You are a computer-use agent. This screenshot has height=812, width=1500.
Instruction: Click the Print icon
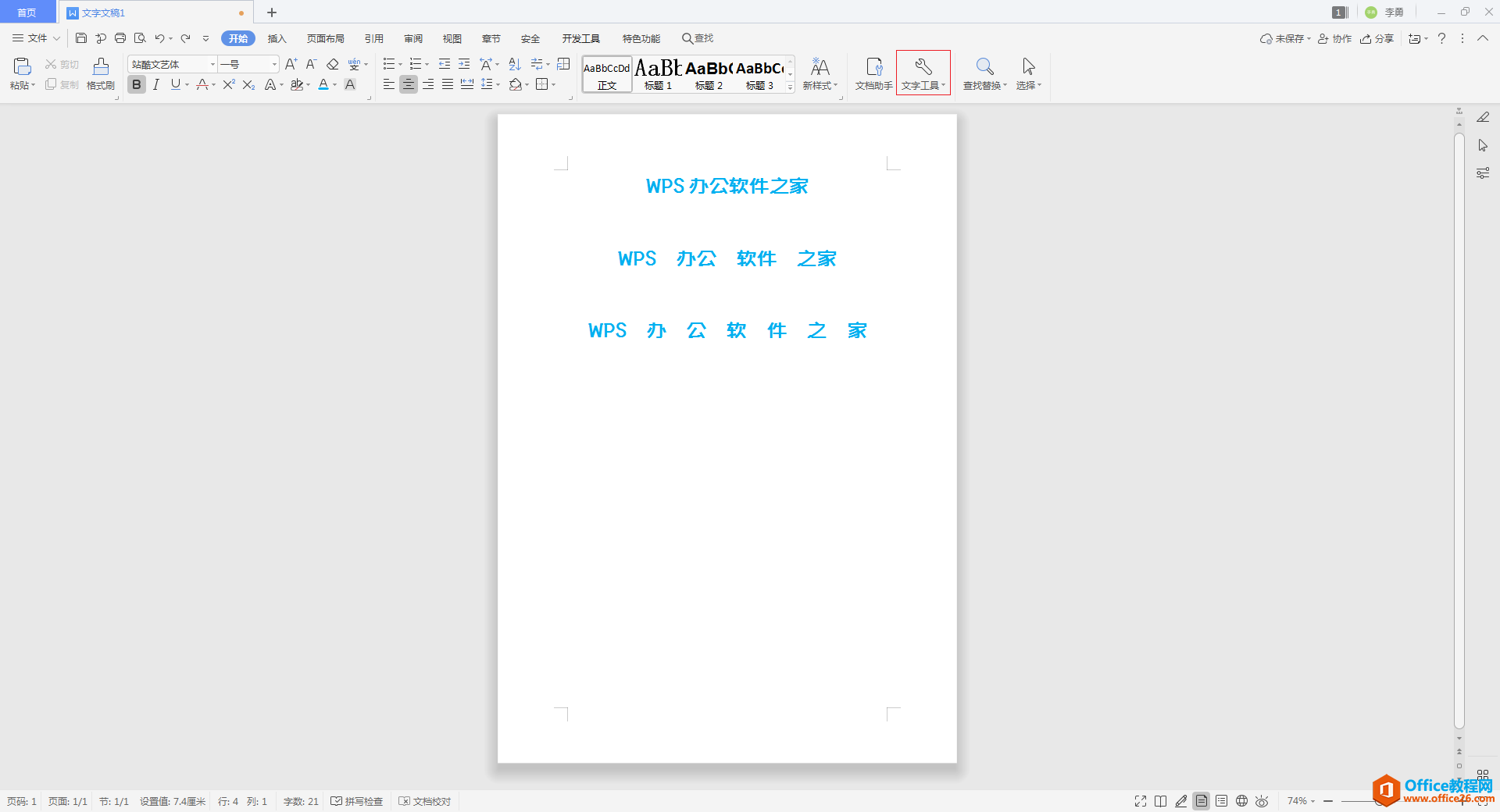[120, 38]
